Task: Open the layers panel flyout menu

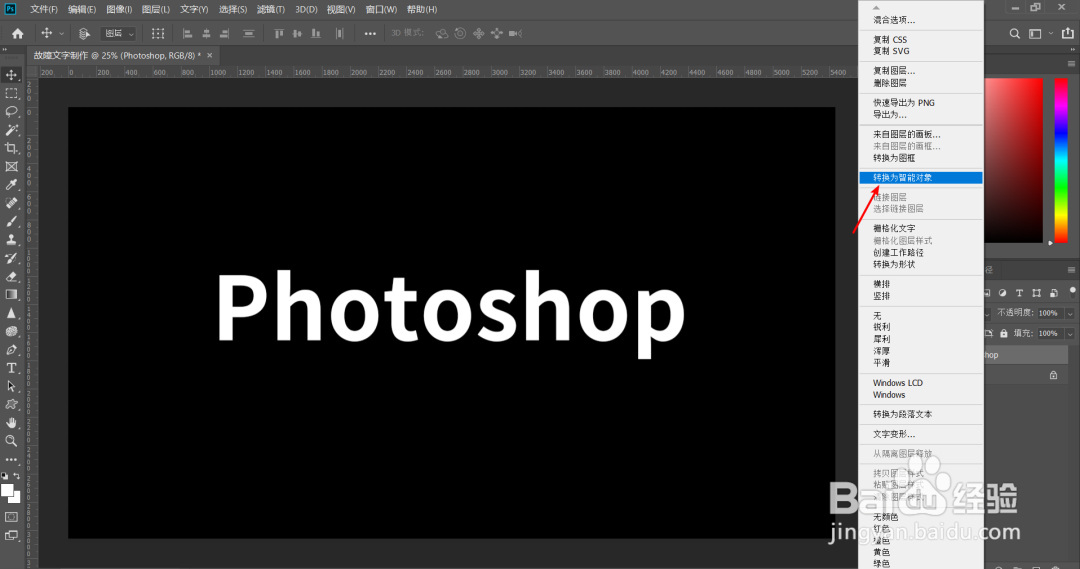Action: point(1071,269)
